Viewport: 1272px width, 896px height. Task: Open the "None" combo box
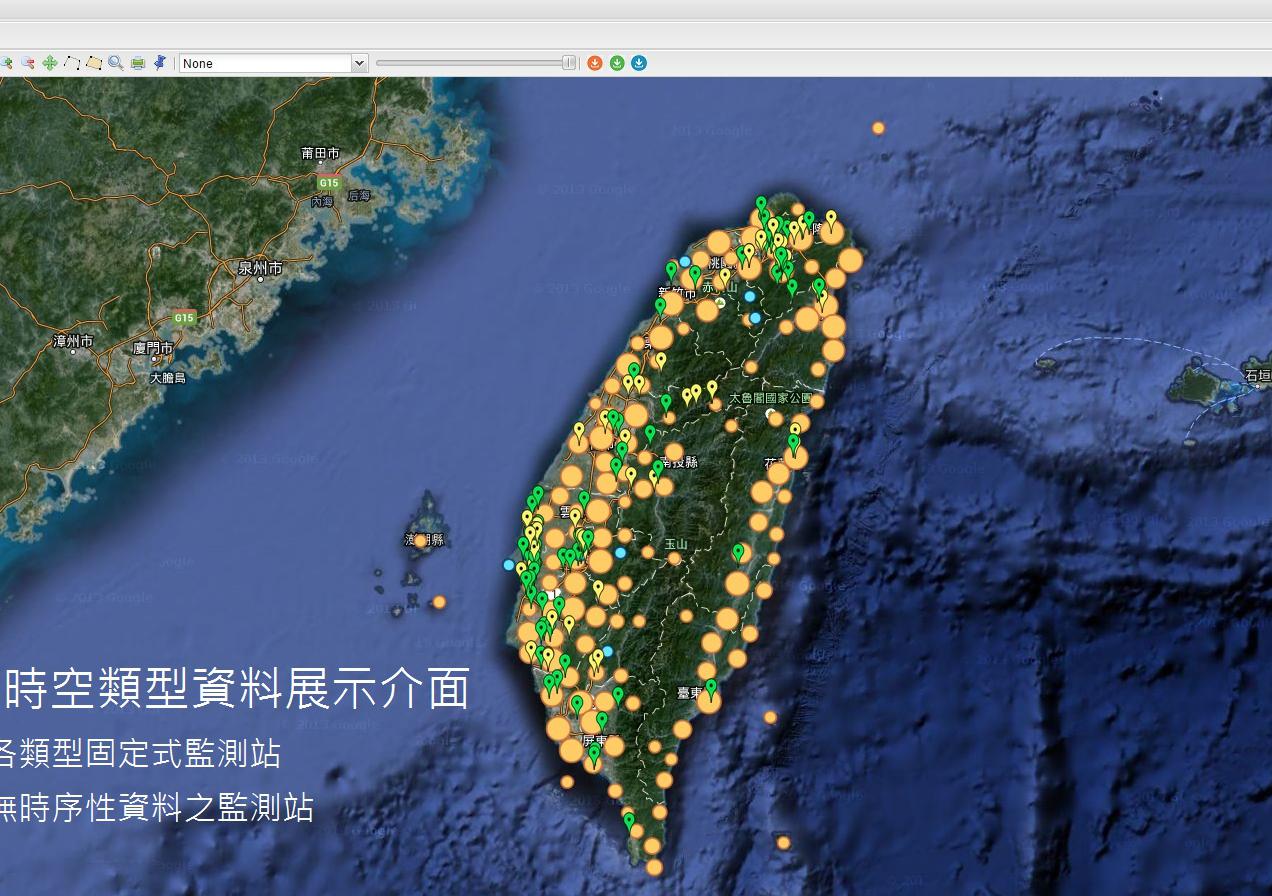pyautogui.click(x=265, y=63)
